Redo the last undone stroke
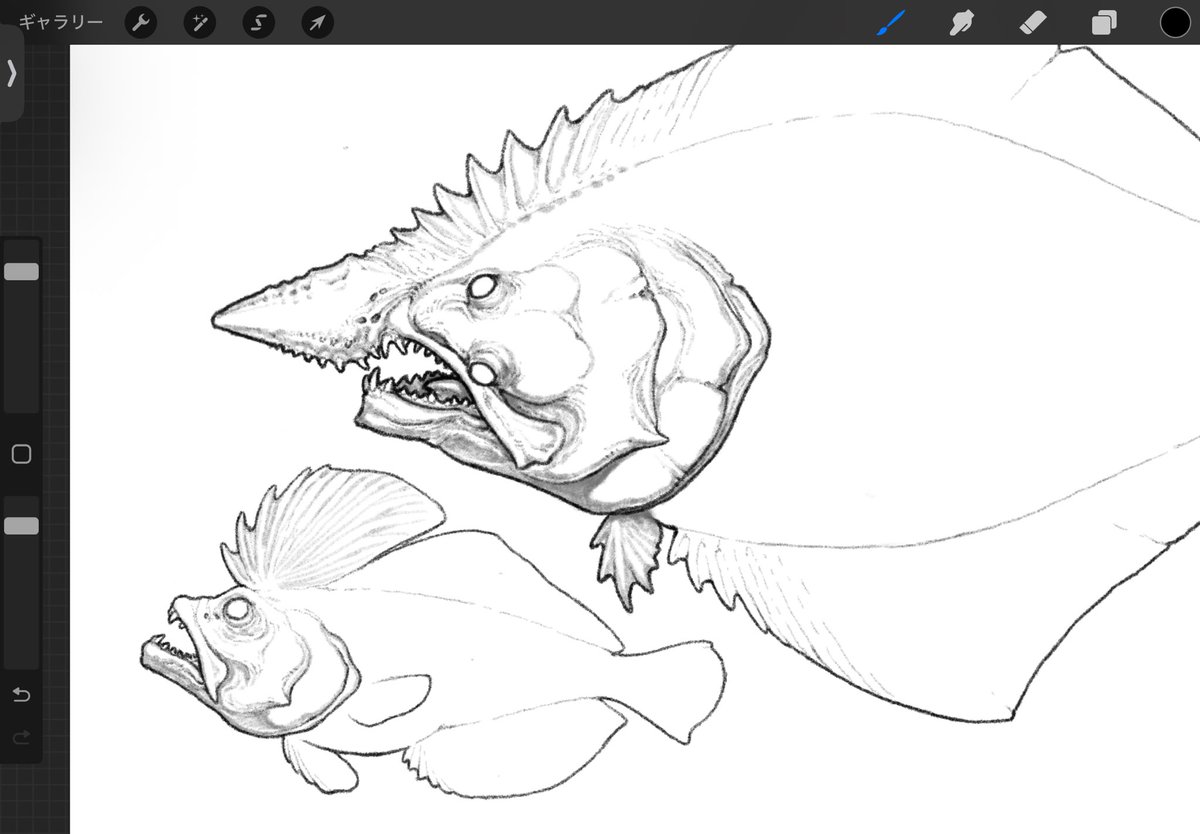1200x834 pixels. point(21,738)
